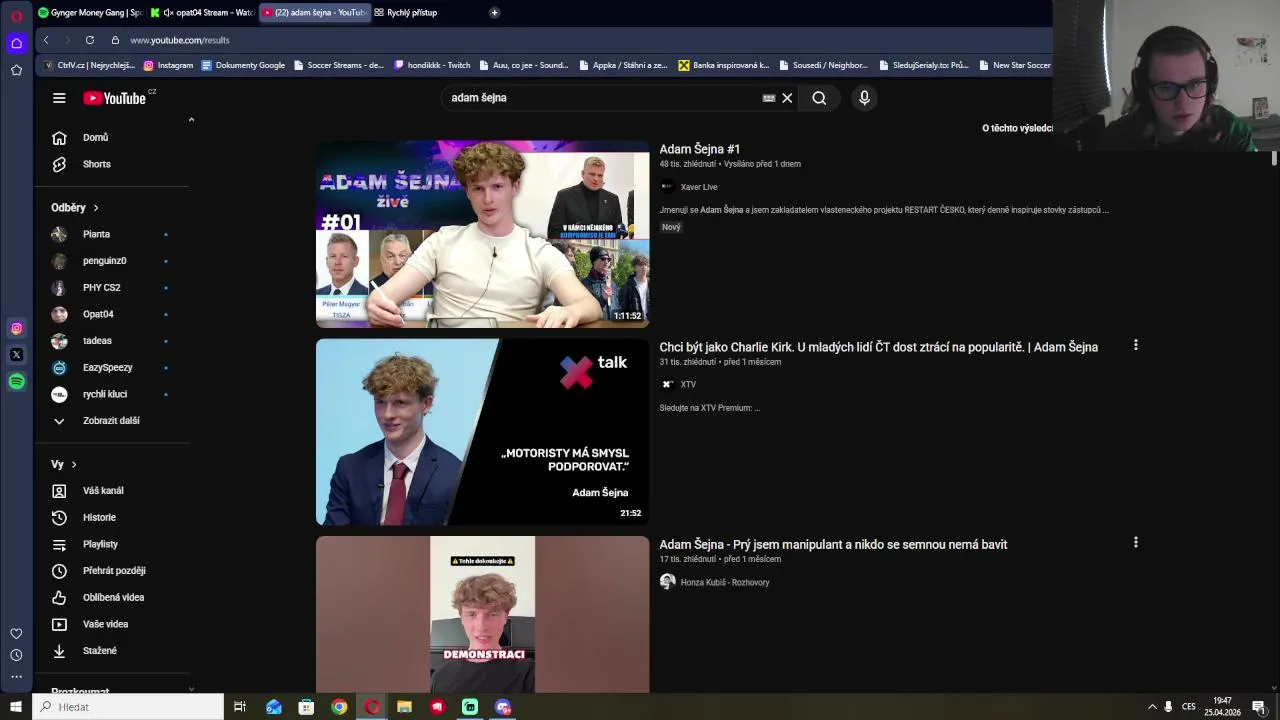Play the XTV talk video thumbnail
Screen dimensions: 1280x720
click(x=482, y=432)
